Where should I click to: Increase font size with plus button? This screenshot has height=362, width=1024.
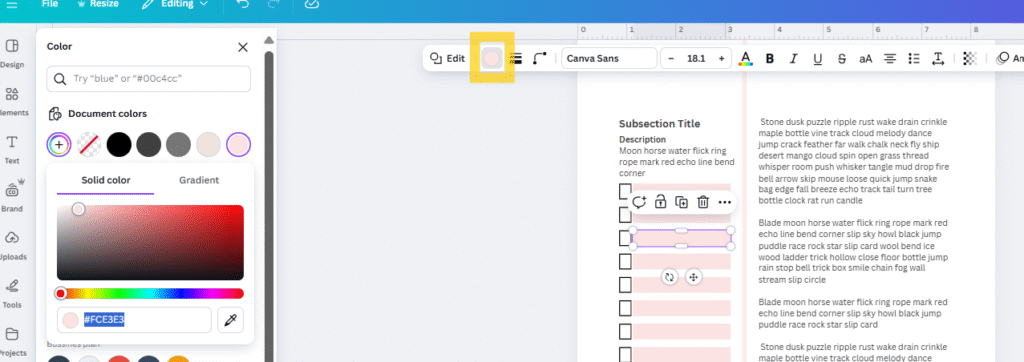(722, 58)
